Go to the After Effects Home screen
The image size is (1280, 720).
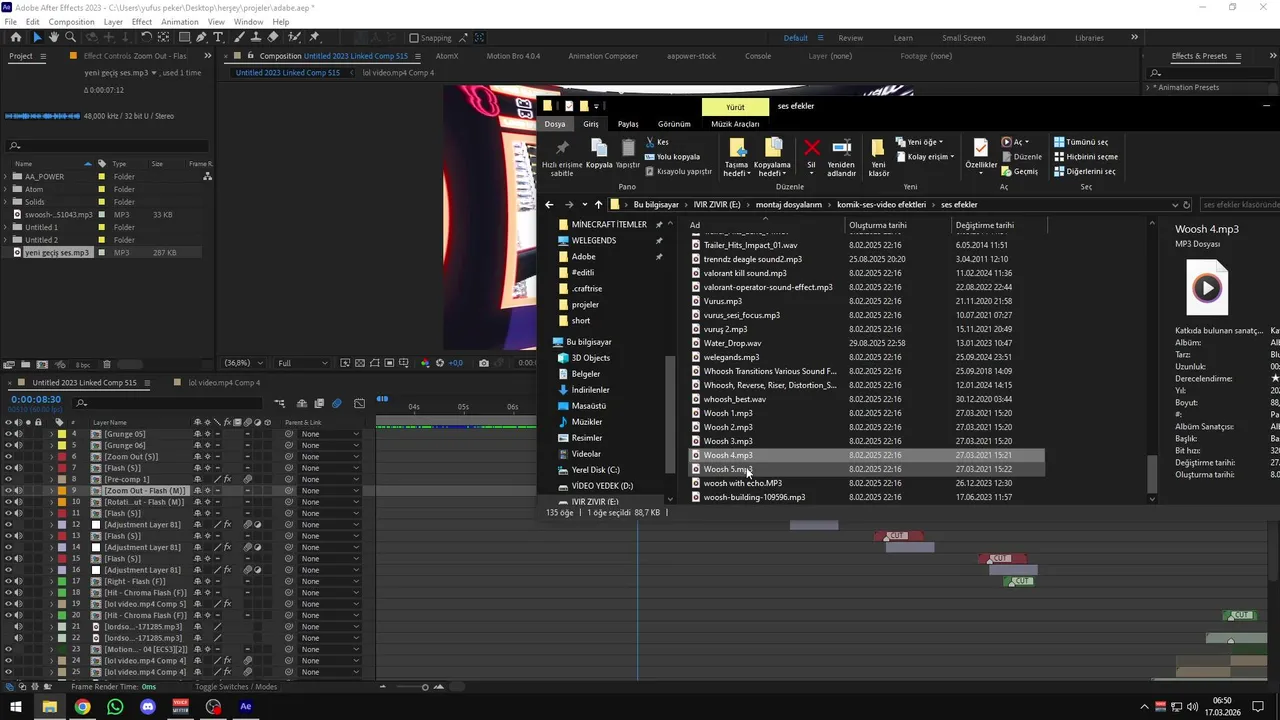[15, 37]
